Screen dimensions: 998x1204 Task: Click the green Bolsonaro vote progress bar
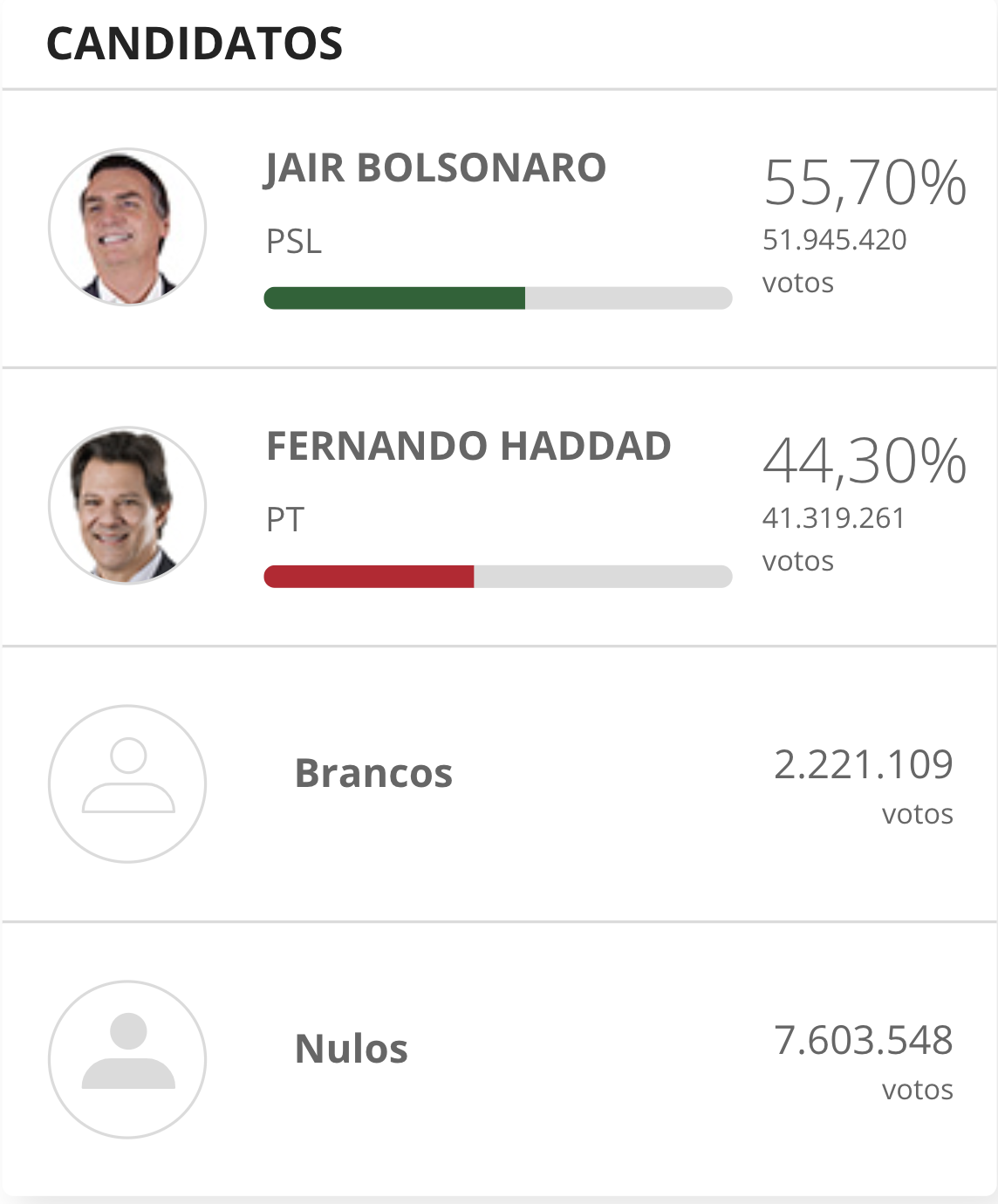click(394, 298)
